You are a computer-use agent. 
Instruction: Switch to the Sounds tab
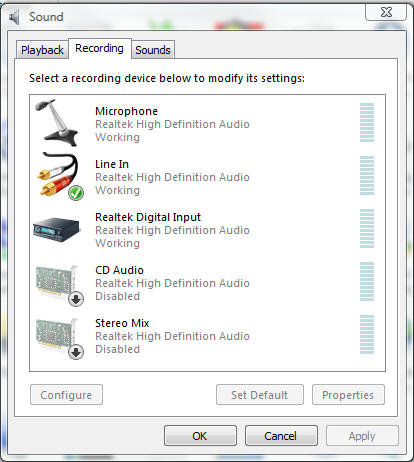(x=153, y=50)
